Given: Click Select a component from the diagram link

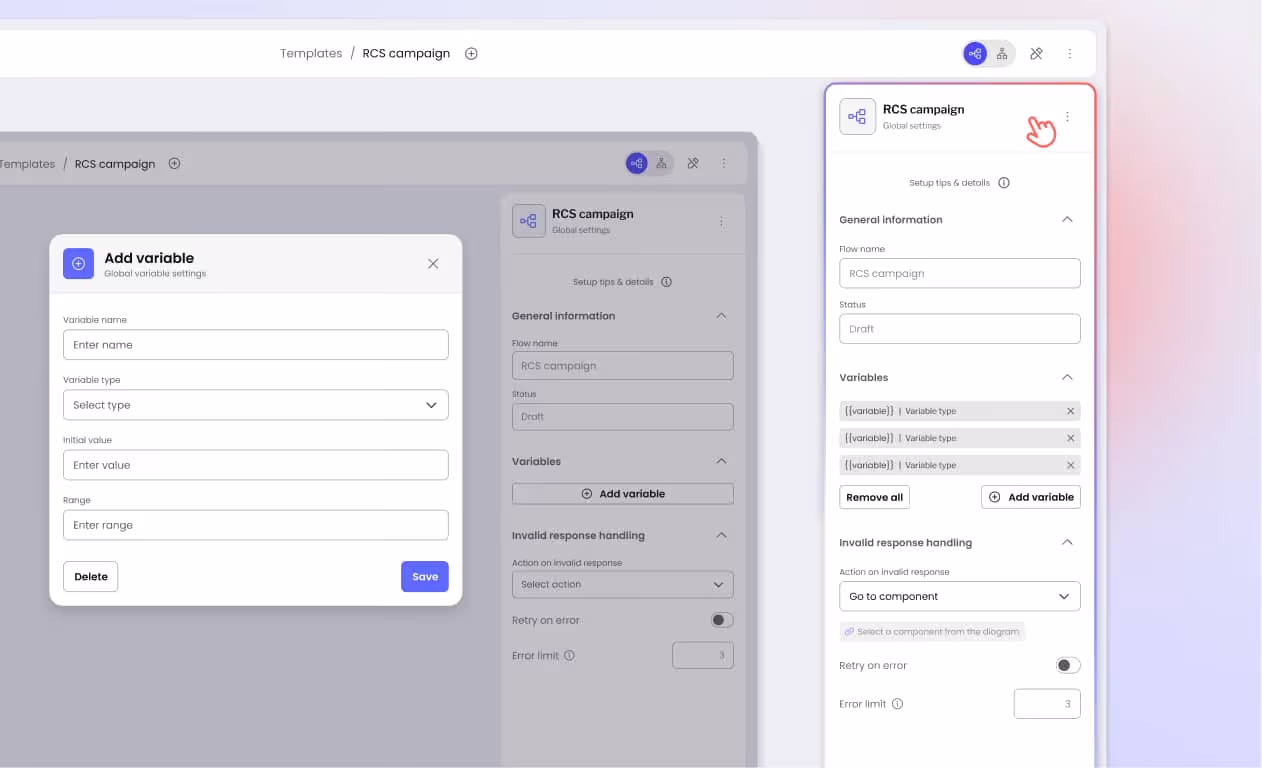Looking at the screenshot, I should (932, 632).
